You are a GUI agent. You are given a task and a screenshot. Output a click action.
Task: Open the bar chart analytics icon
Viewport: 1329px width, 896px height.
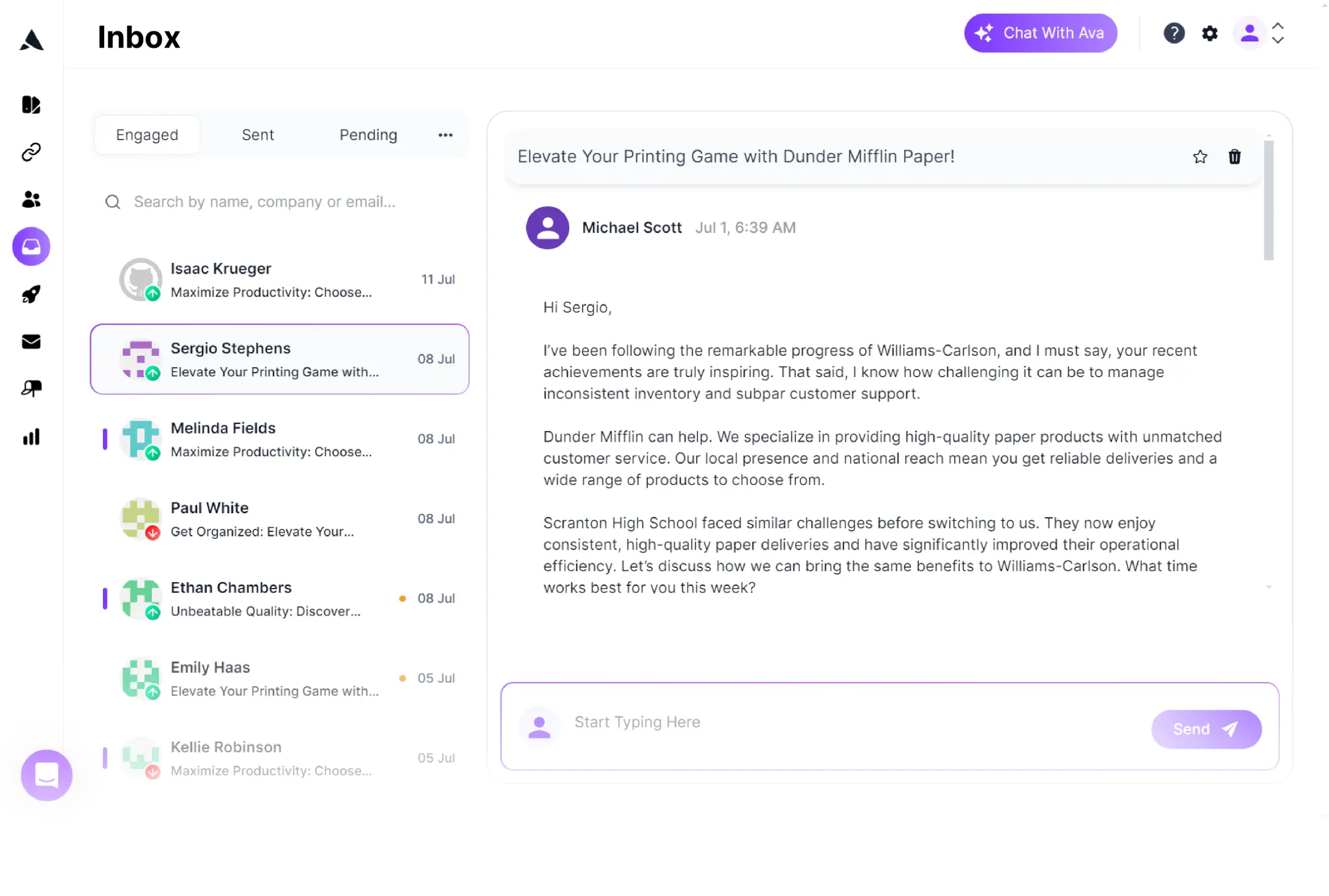[31, 437]
